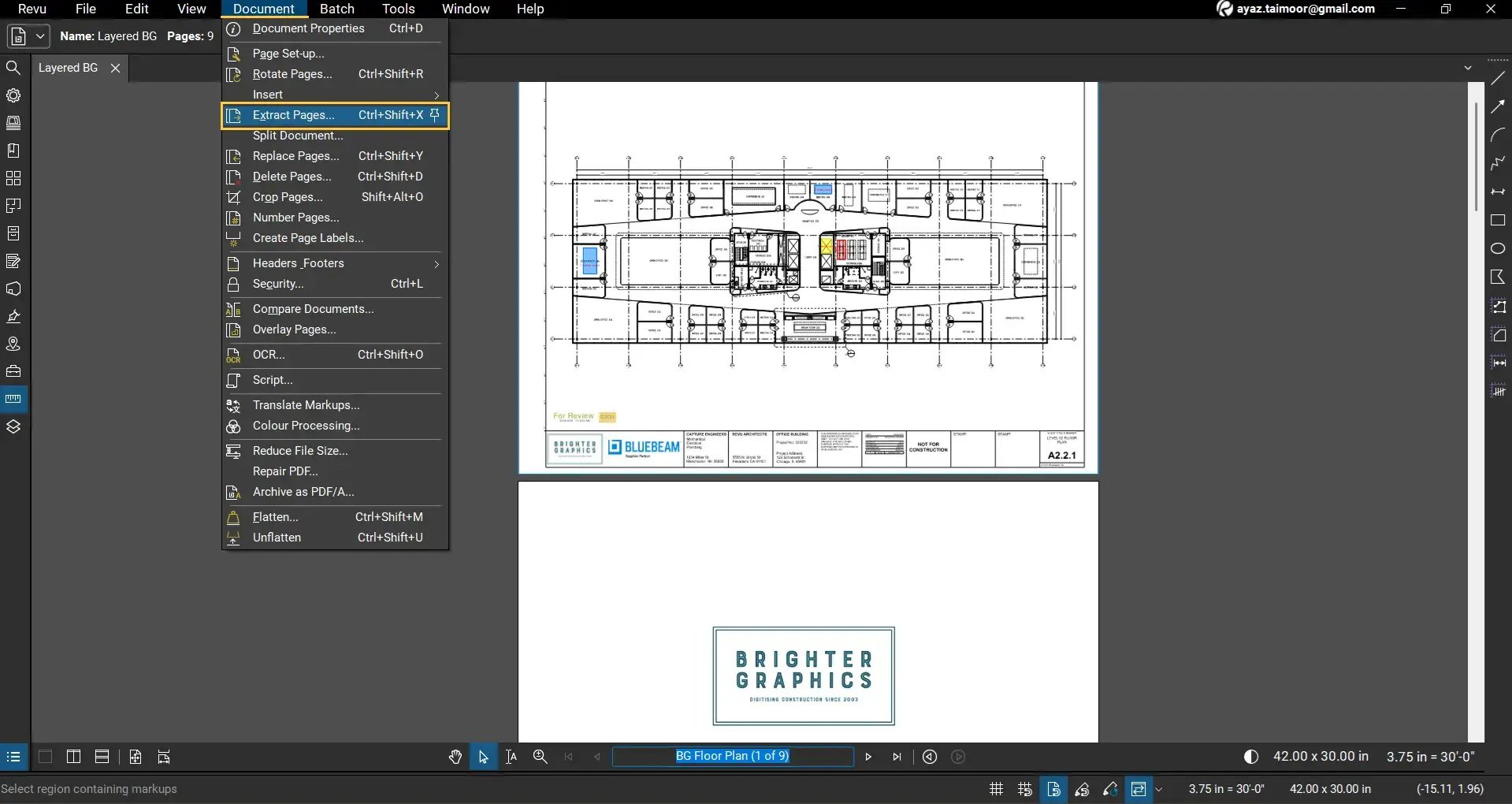Split the view horizontally
This screenshot has width=1512, height=804.
(102, 757)
